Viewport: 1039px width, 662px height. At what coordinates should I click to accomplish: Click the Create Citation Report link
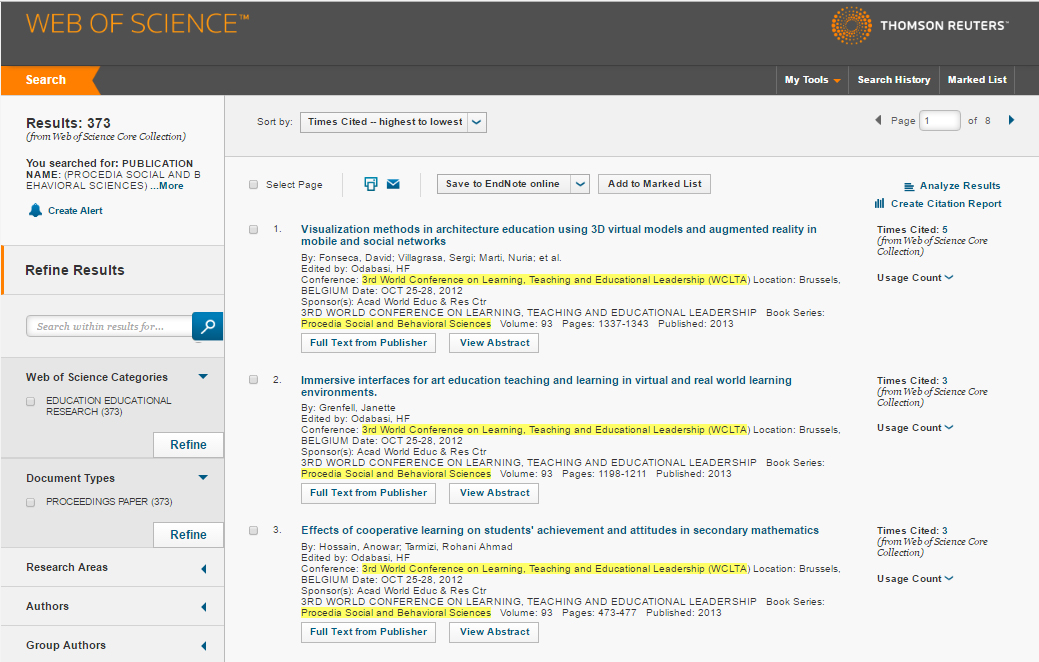[946, 204]
